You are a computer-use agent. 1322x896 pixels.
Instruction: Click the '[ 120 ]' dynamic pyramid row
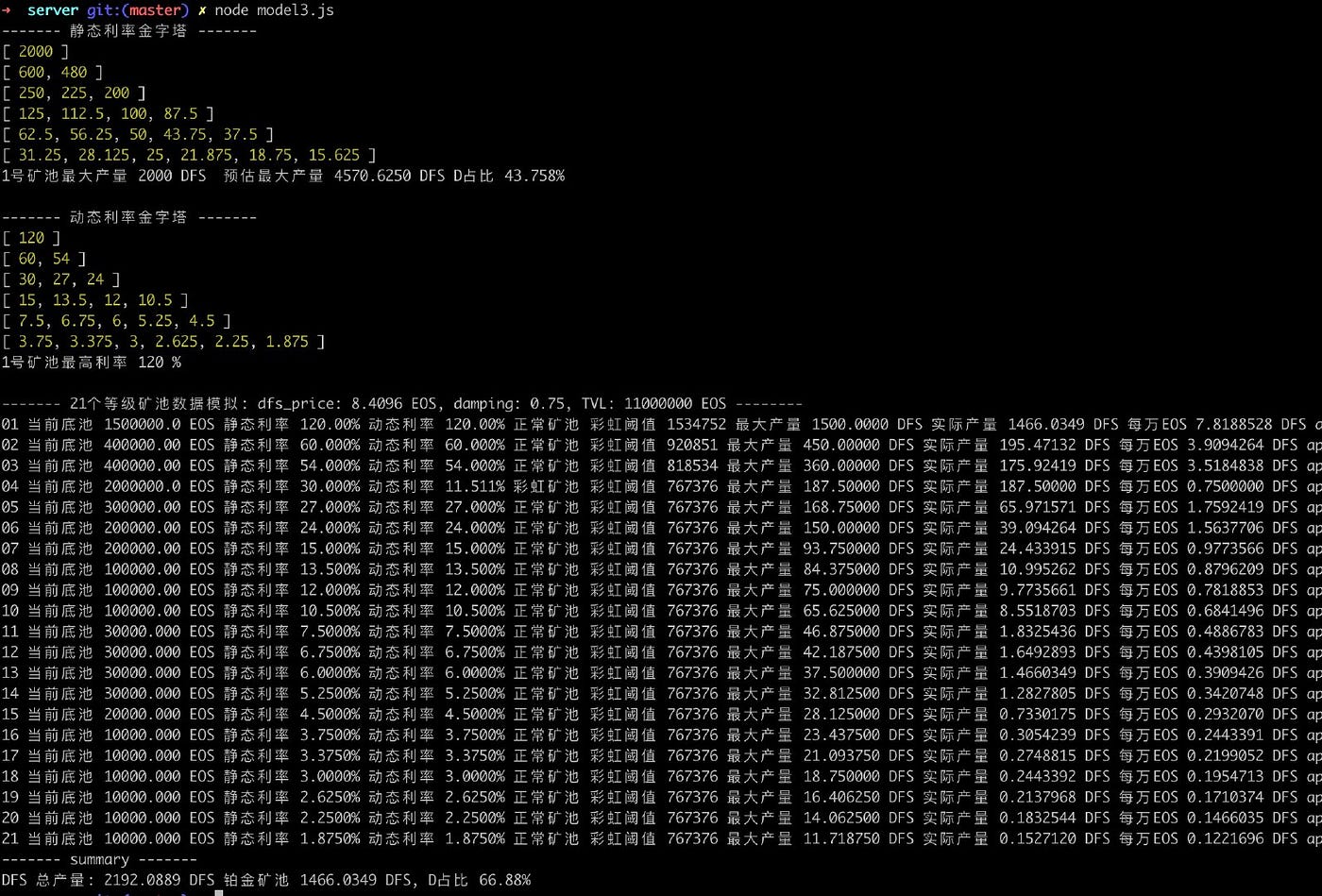(x=31, y=238)
